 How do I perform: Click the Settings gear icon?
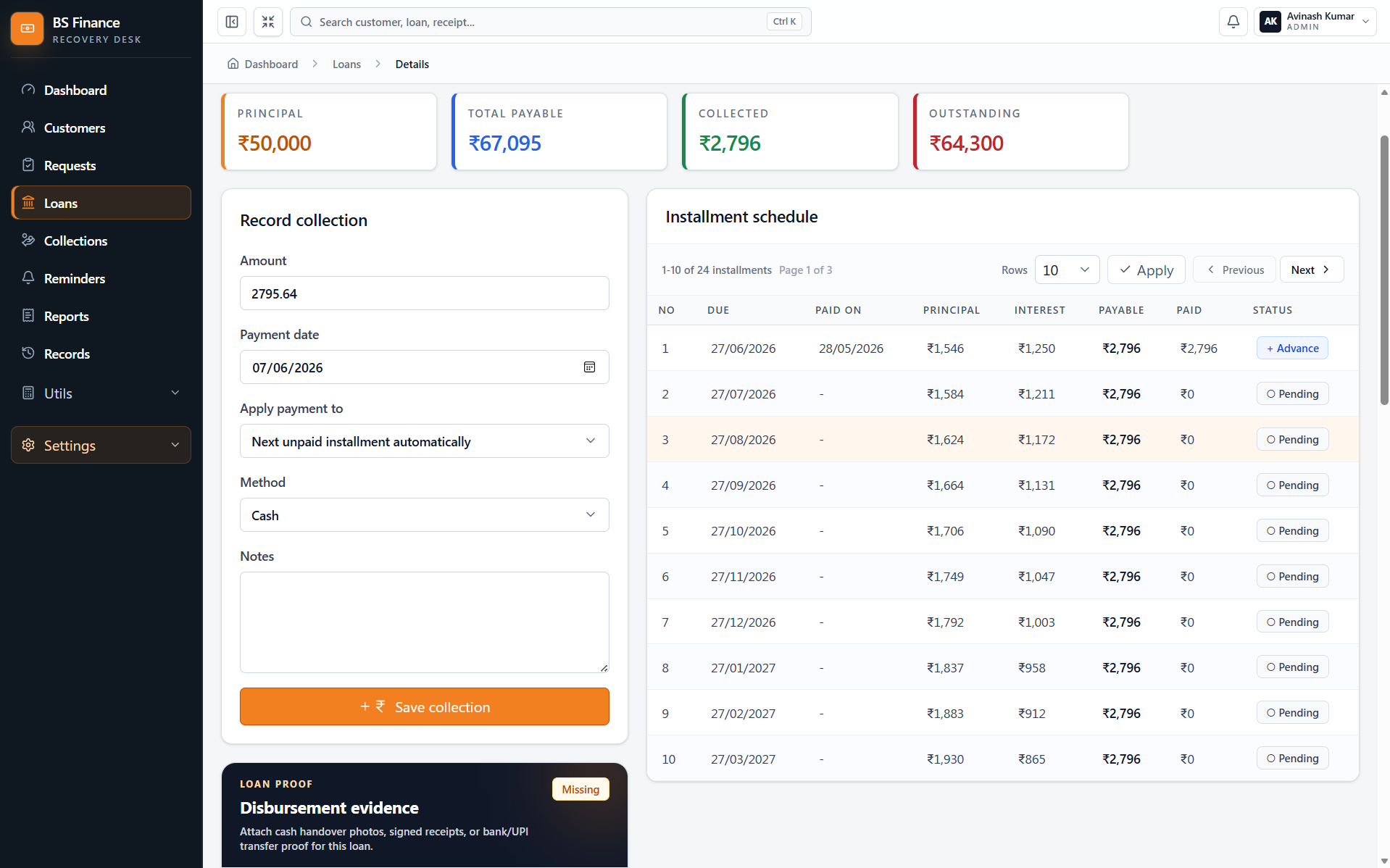point(28,445)
